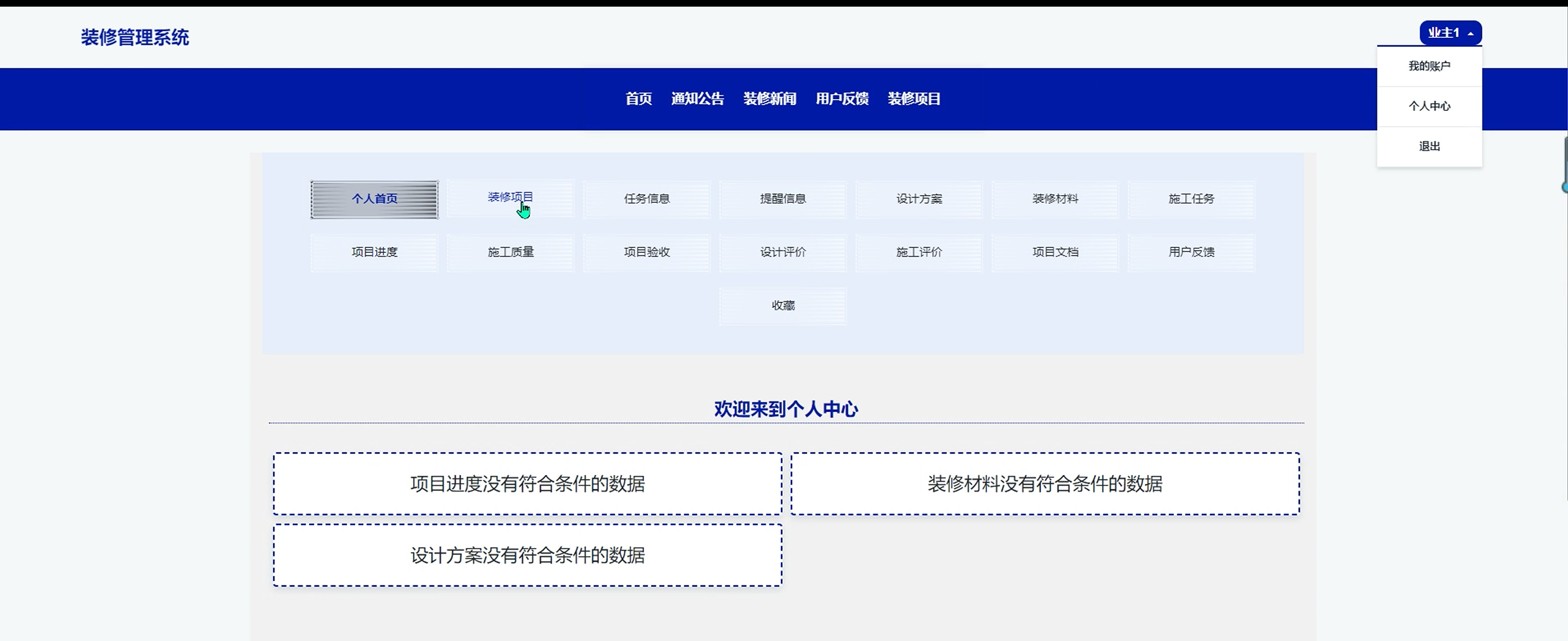Open the 装修材料 tab

pos(1055,199)
